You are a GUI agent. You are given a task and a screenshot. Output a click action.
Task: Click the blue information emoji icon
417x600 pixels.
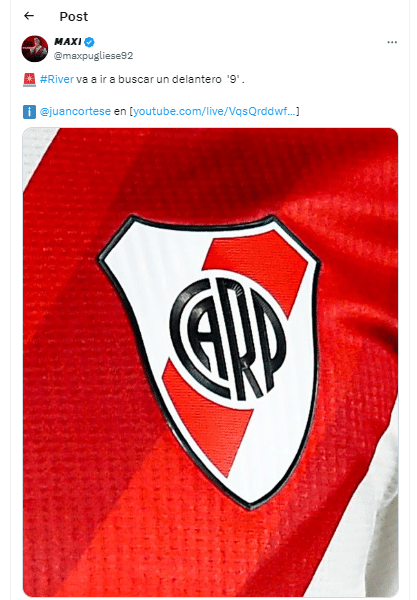tap(29, 112)
